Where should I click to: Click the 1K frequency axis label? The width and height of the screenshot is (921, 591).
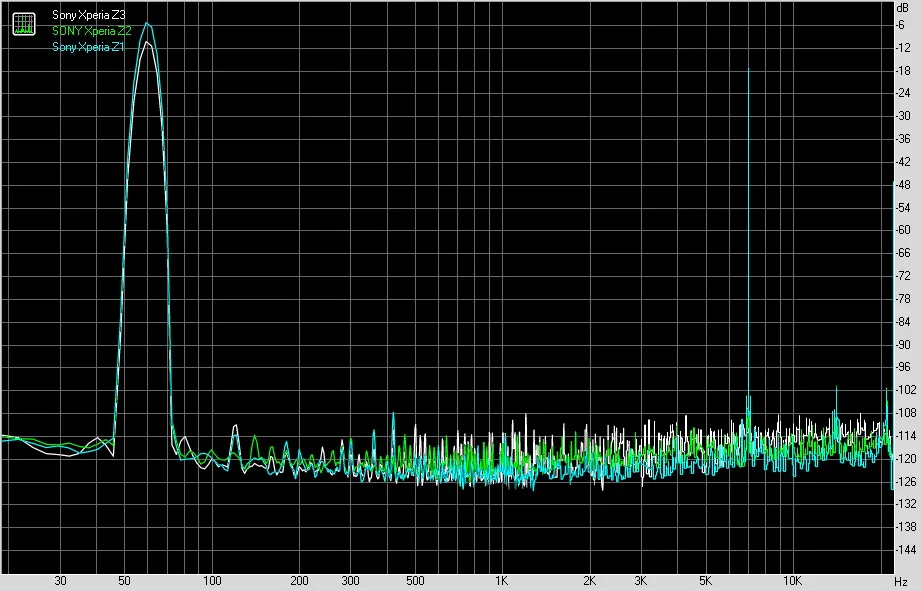click(x=501, y=581)
